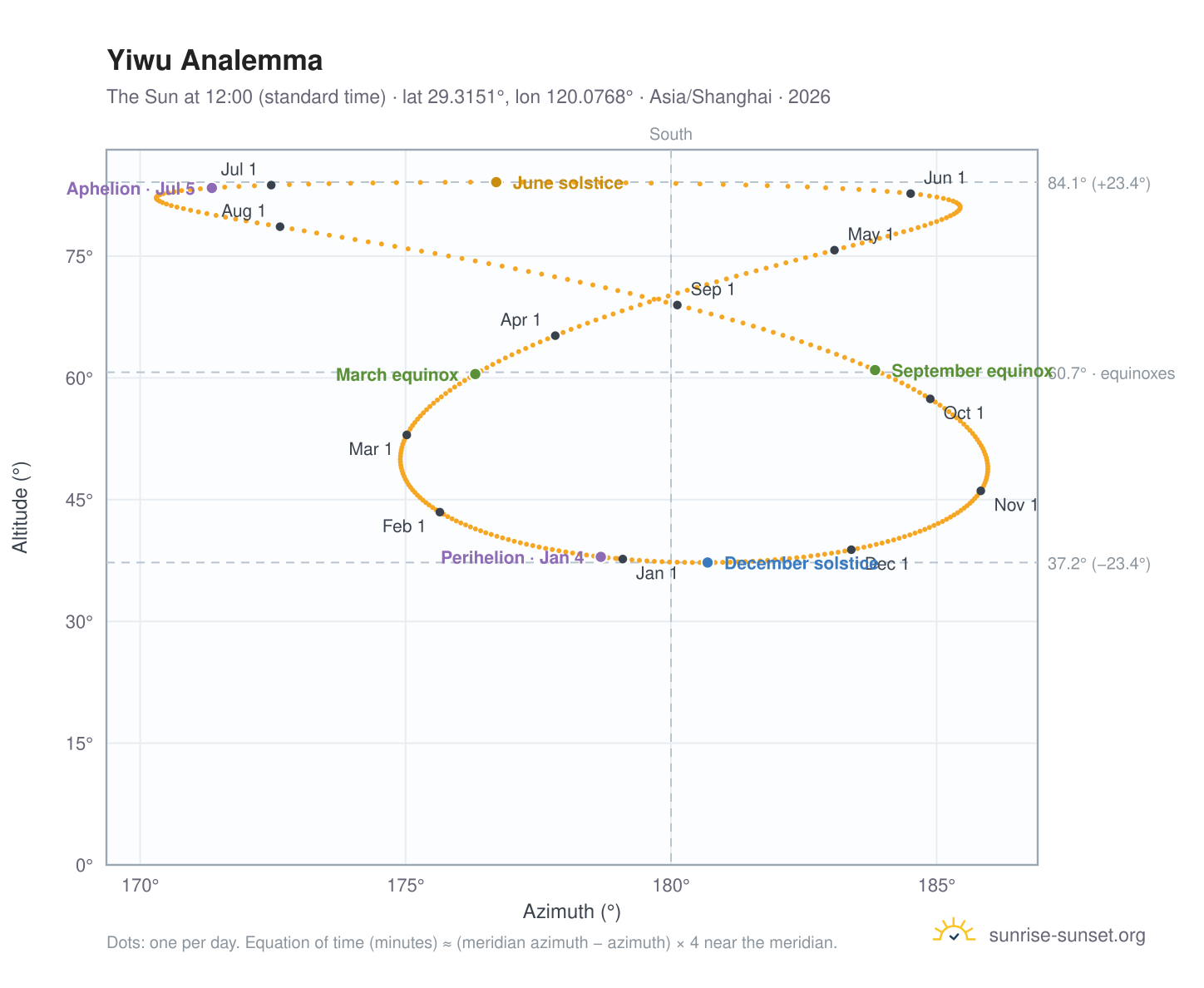
Task: Select the Feb 1 date marker
Action: (440, 512)
